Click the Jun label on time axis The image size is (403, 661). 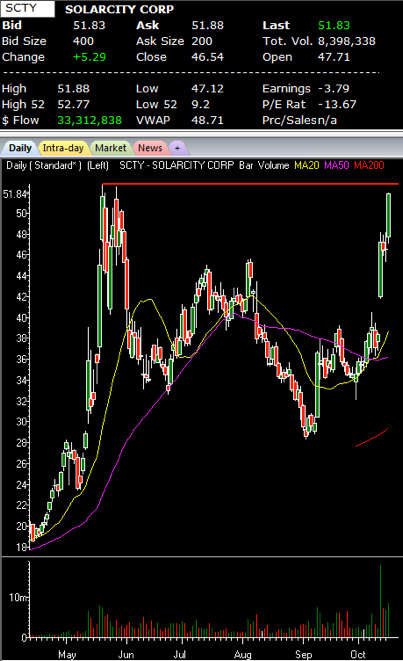click(x=126, y=654)
